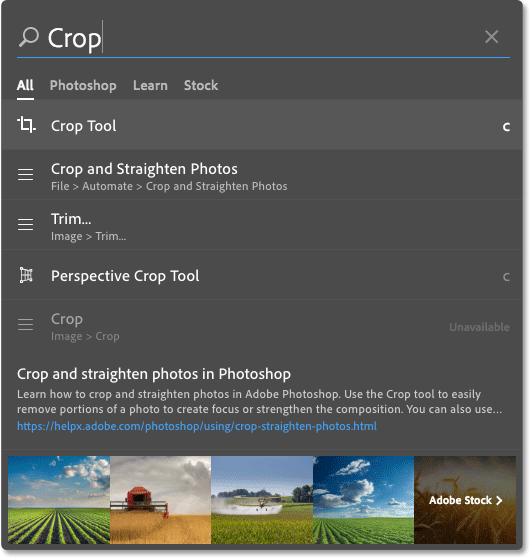Open the Stock tab
Screen dimensions: 531x559
[x=201, y=86]
